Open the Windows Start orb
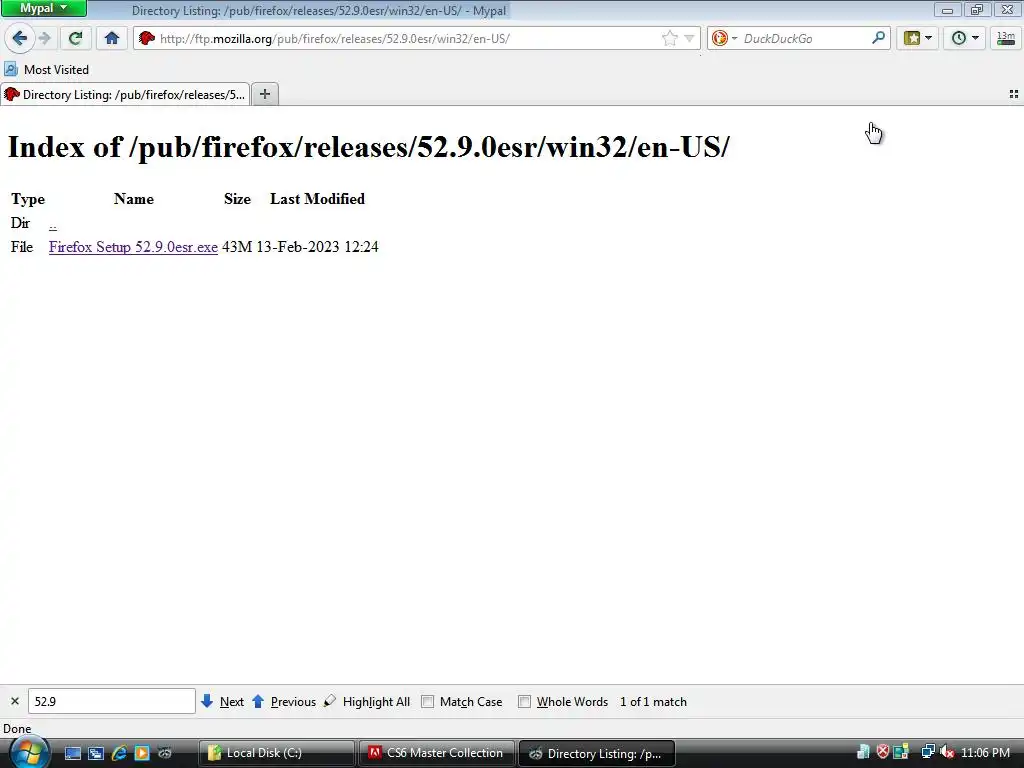This screenshot has width=1024, height=768. tap(29, 754)
